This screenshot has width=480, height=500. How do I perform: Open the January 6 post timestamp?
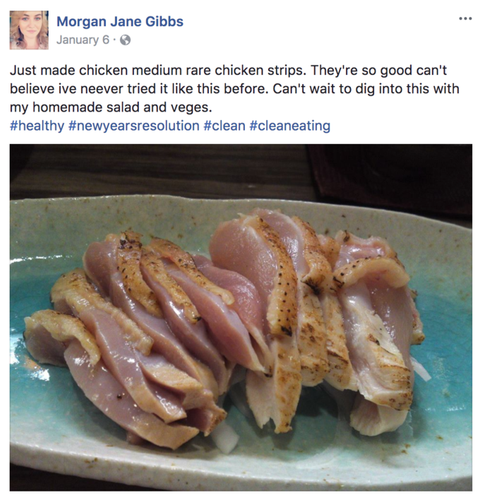pos(83,40)
